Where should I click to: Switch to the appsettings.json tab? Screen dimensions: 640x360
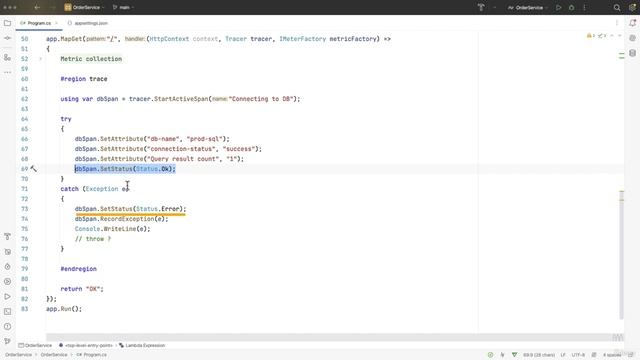88,23
